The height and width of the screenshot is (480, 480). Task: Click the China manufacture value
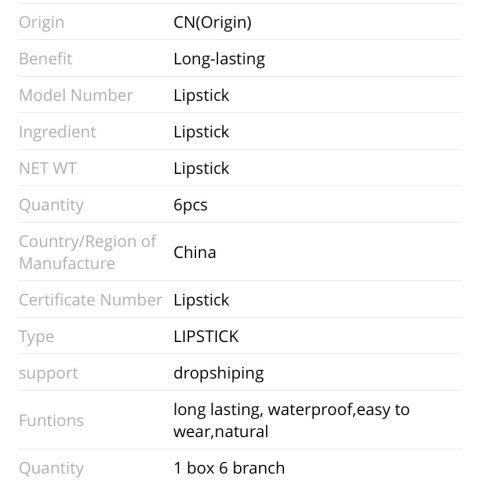point(195,252)
